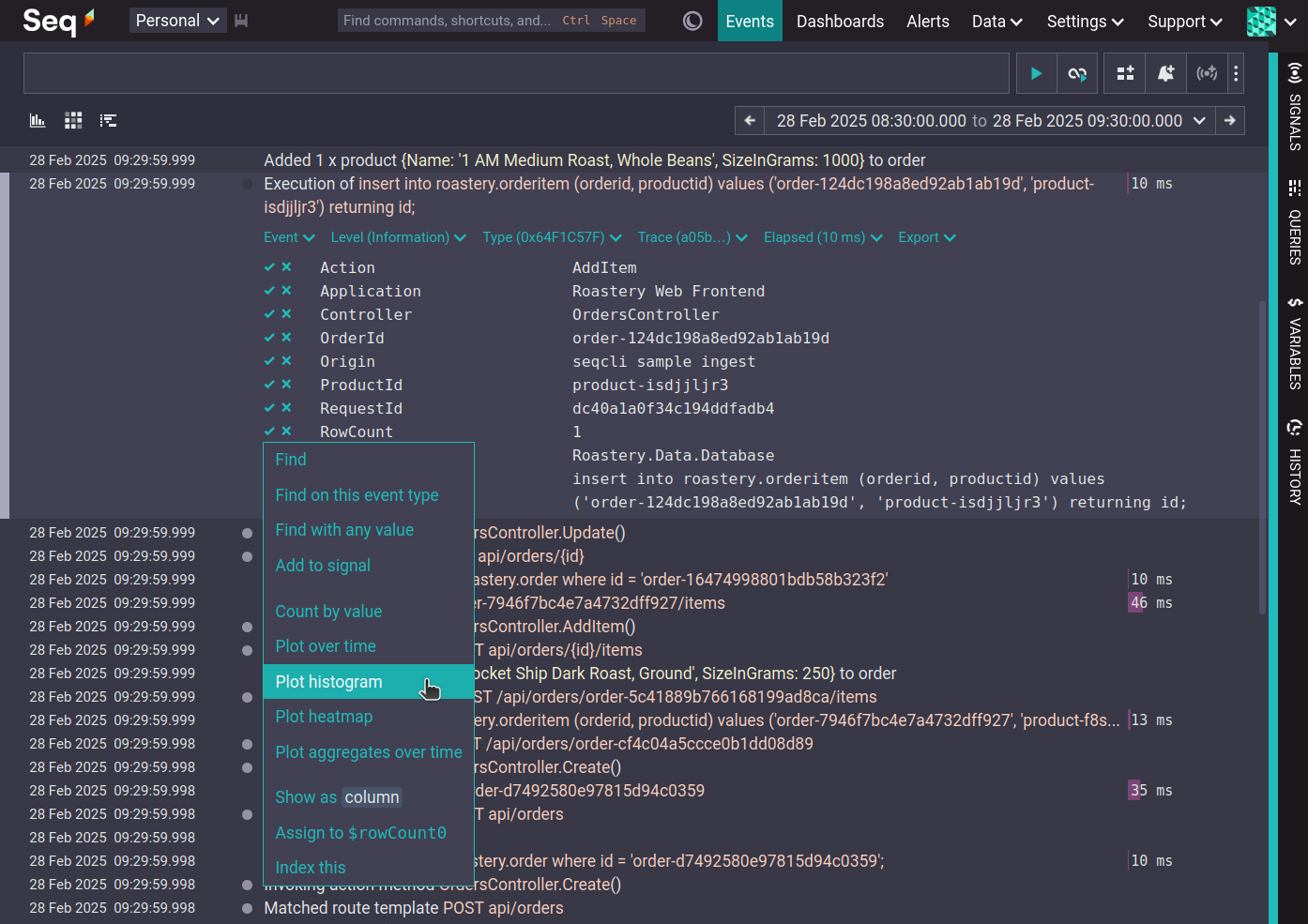This screenshot has width=1308, height=924.
Task: Click the checkmark next to RequestId property
Action: (269, 408)
